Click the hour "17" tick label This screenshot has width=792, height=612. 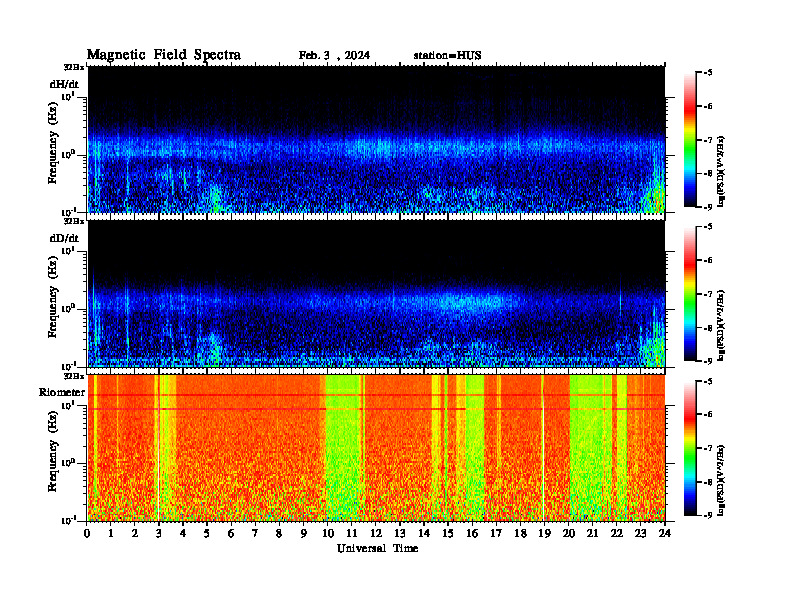pyautogui.click(x=496, y=534)
